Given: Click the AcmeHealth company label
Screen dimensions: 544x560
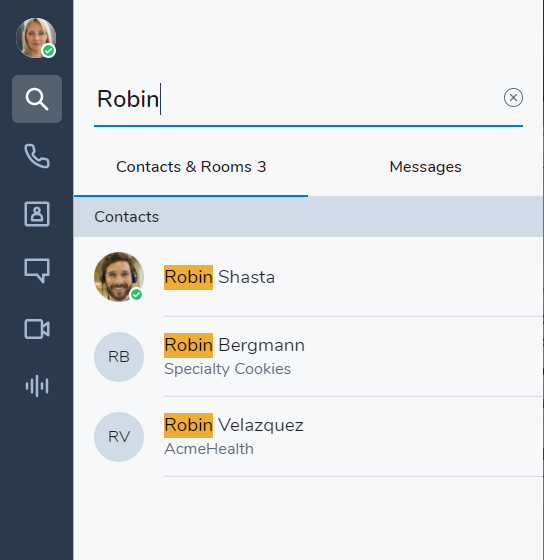Looking at the screenshot, I should tap(209, 449).
